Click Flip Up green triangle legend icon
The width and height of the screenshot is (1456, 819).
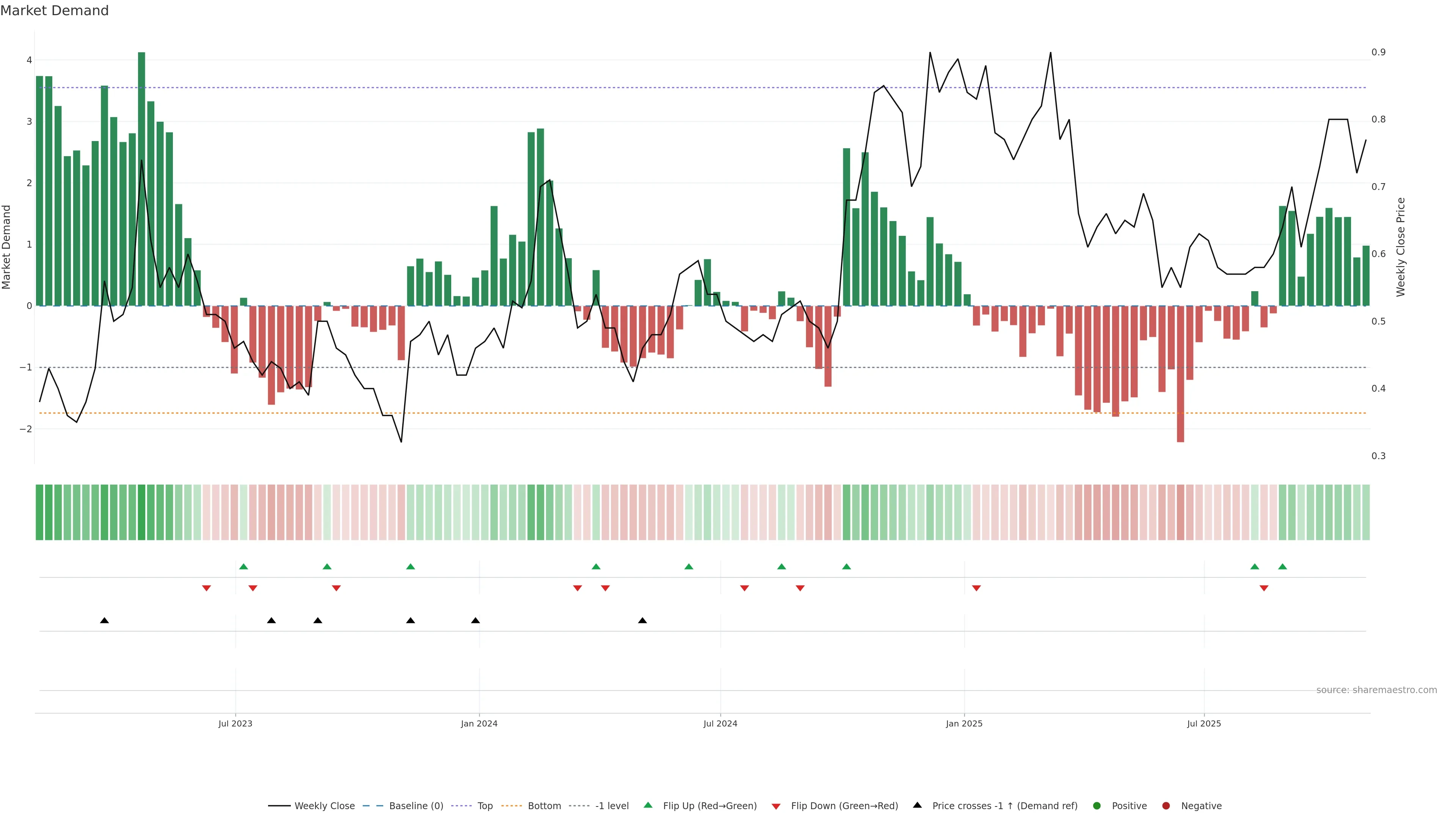coord(648,805)
